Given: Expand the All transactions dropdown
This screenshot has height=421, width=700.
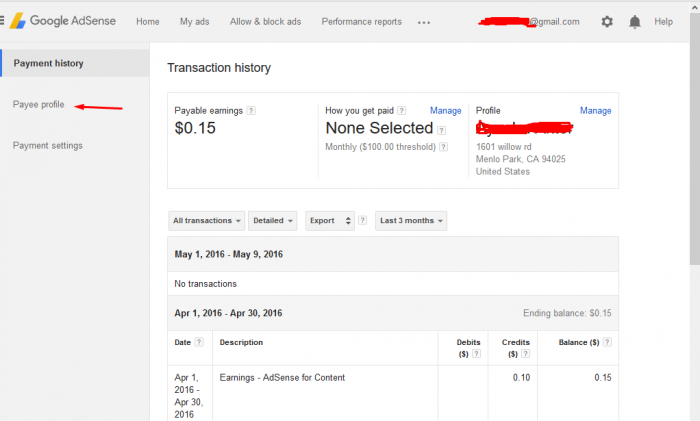Looking at the screenshot, I should pyautogui.click(x=207, y=220).
